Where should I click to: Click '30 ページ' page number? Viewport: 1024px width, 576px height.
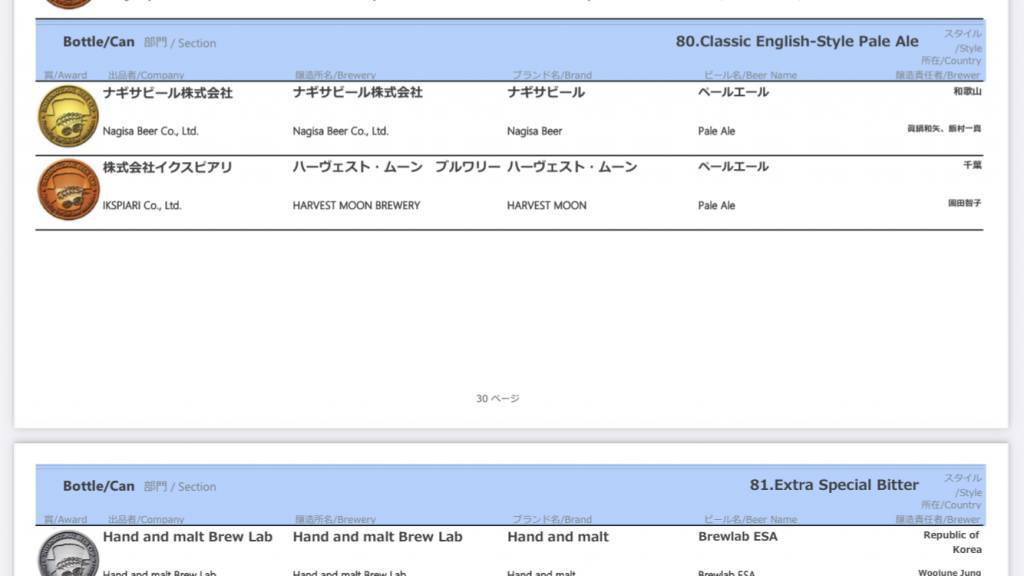(498, 398)
